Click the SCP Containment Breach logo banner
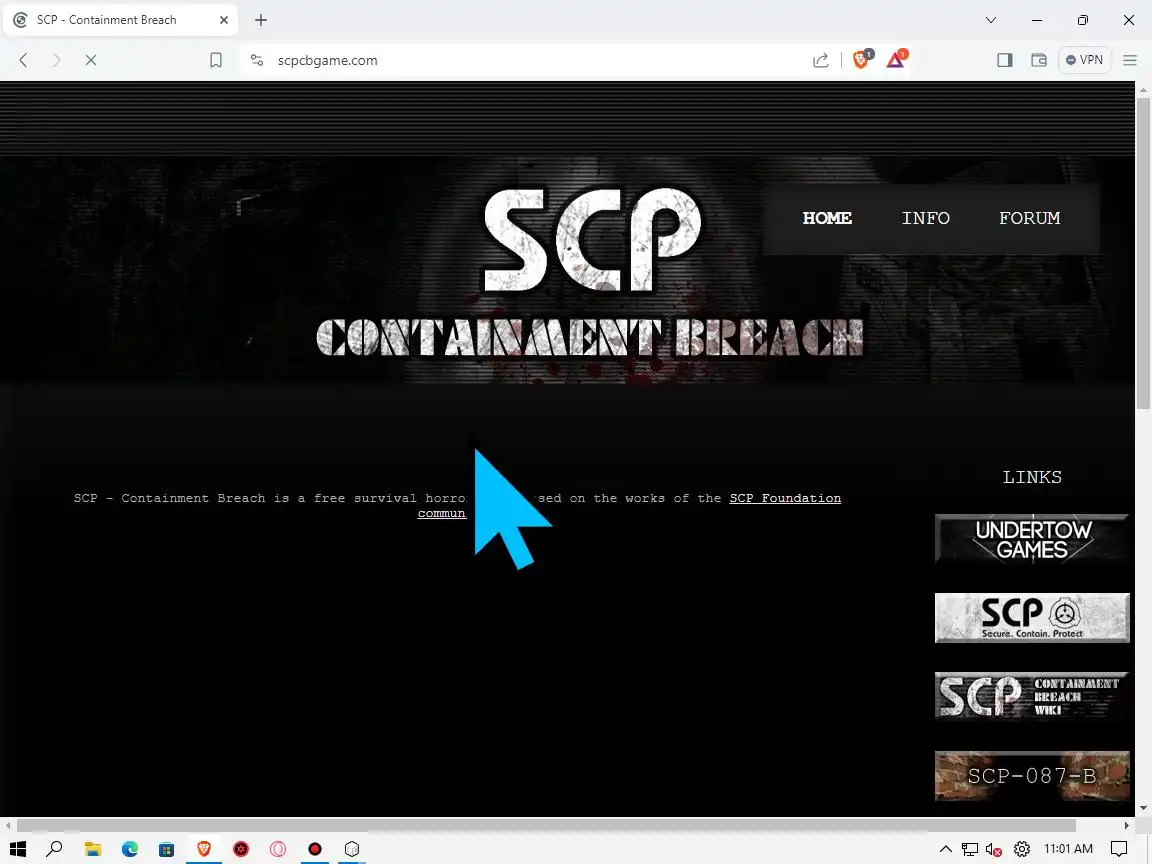 [590, 273]
